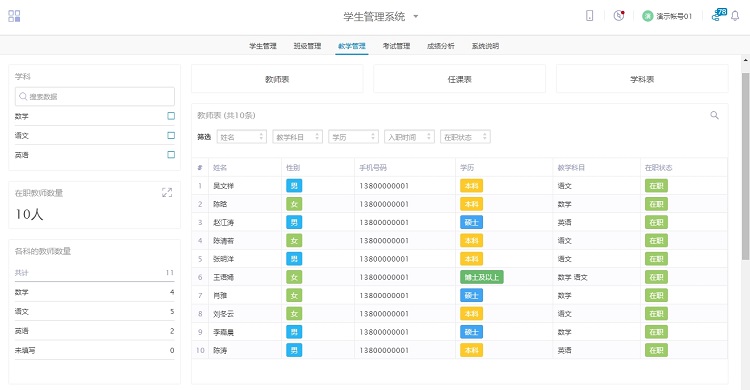
Task: Click the 男 gender tag for 陈涛
Action: [x=294, y=350]
